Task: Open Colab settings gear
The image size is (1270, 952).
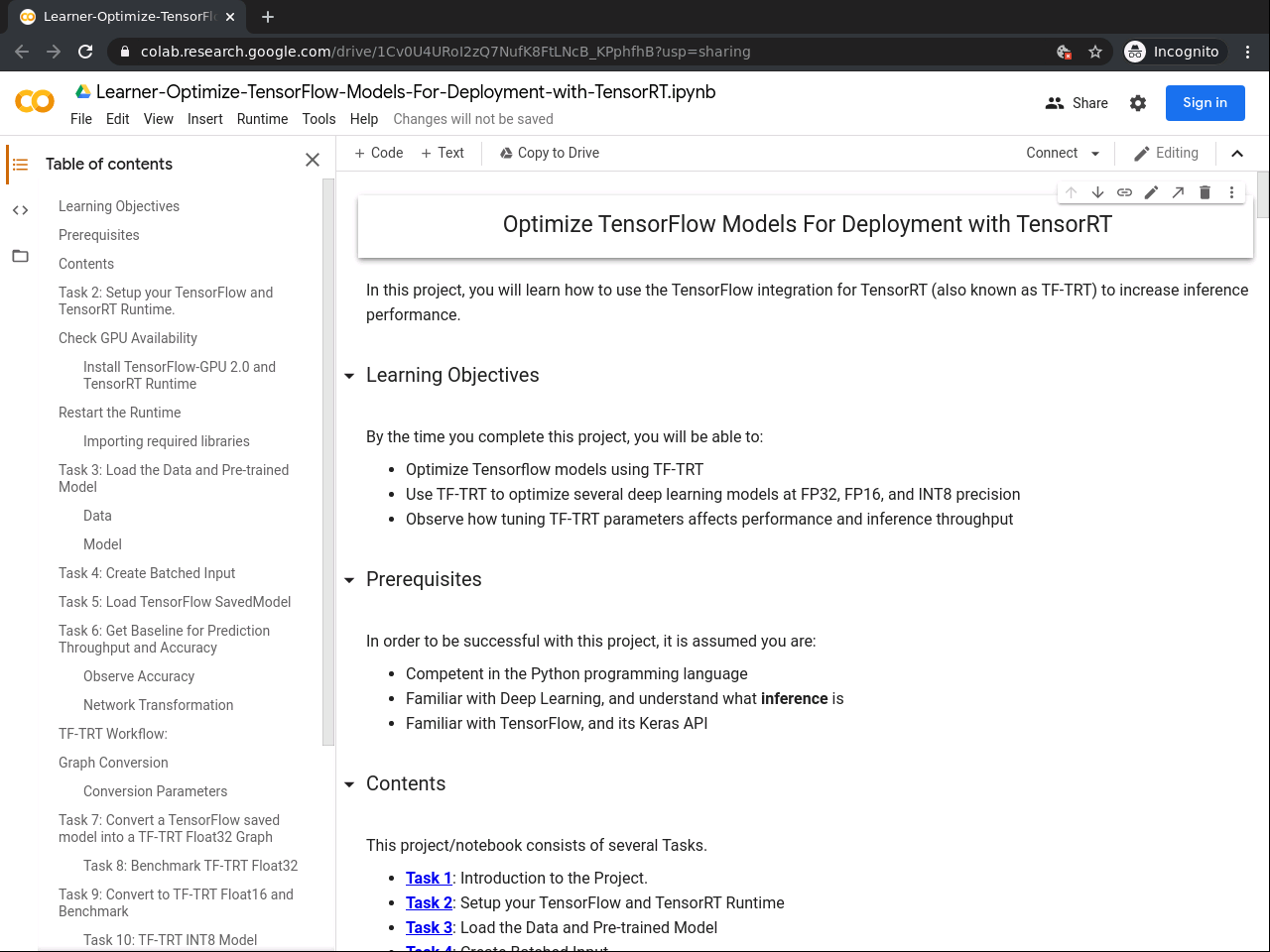Action: point(1138,103)
